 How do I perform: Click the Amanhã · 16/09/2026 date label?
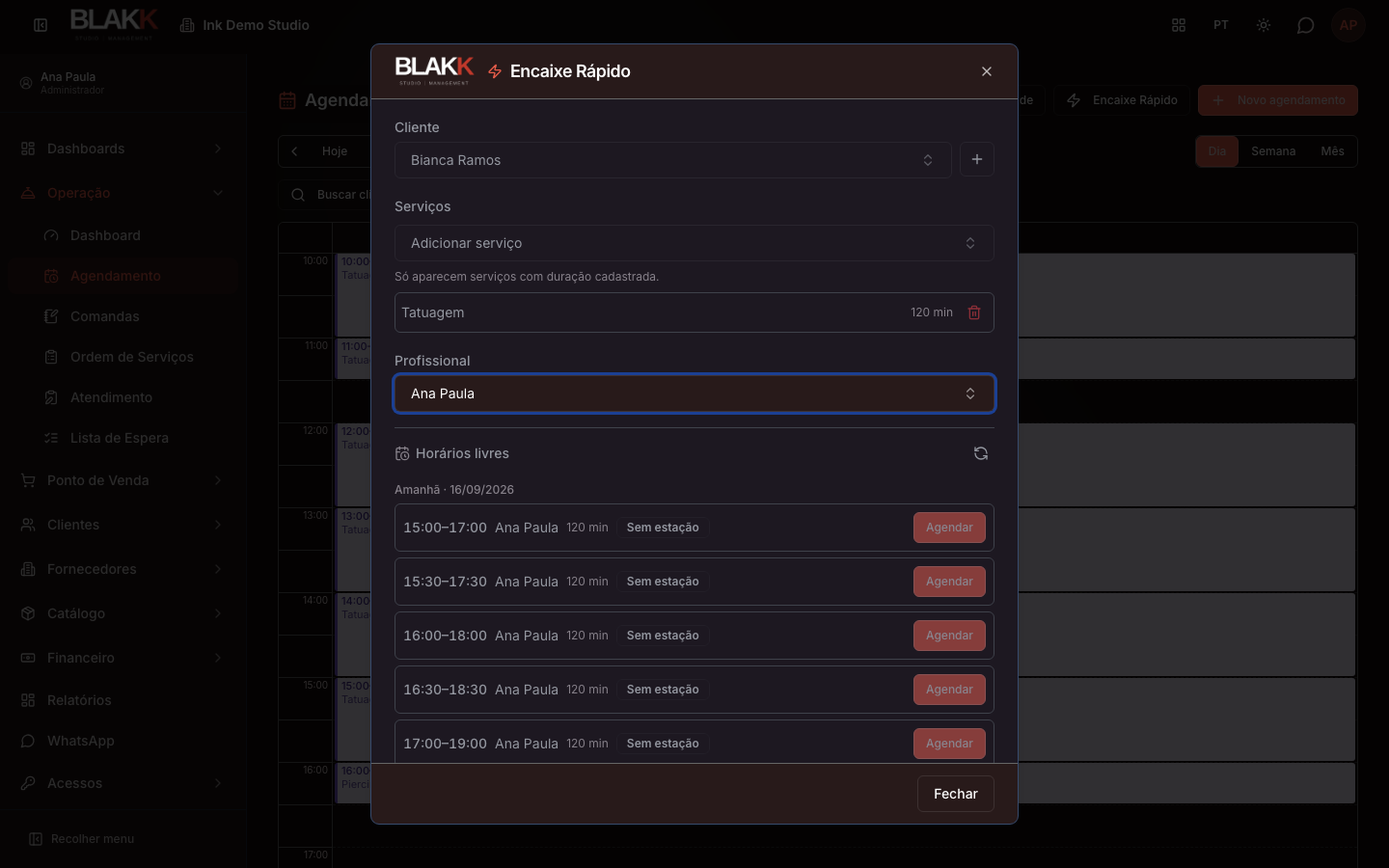pyautogui.click(x=454, y=490)
